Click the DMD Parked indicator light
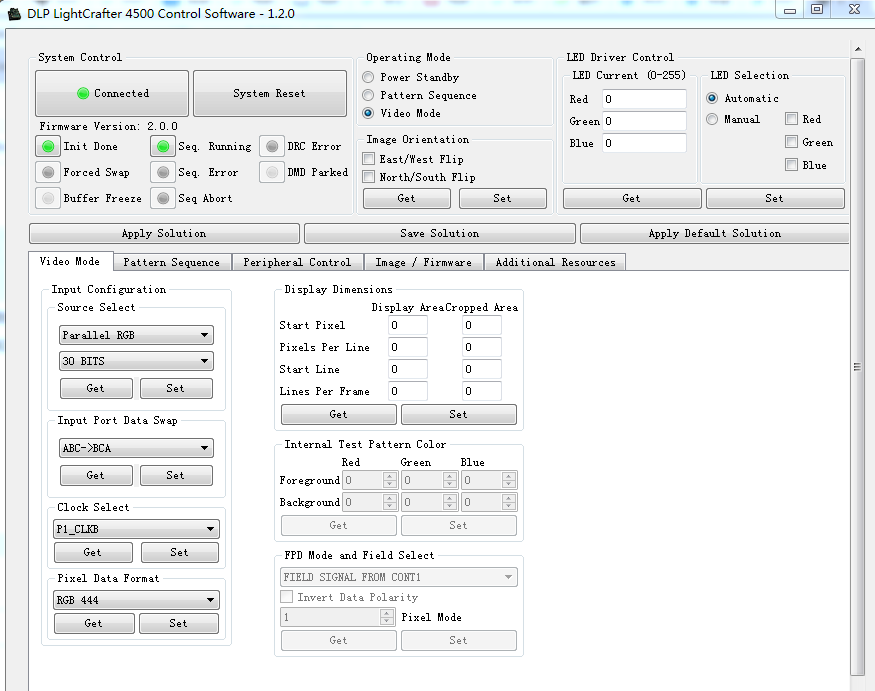Image resolution: width=875 pixels, height=691 pixels. pos(272,172)
